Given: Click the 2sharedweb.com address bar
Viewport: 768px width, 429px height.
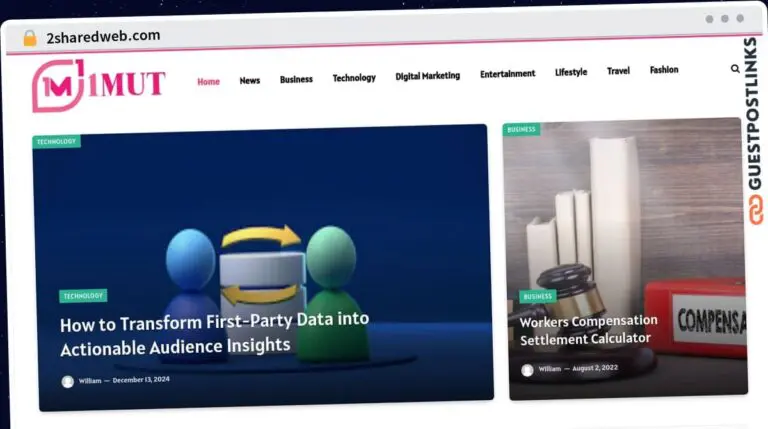Looking at the screenshot, I should click(x=104, y=36).
